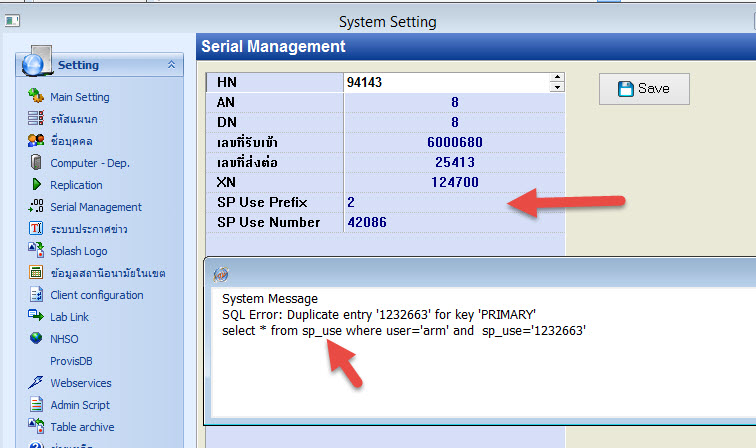The image size is (756, 448).
Task: Click the Webservices icon
Action: coord(36,383)
